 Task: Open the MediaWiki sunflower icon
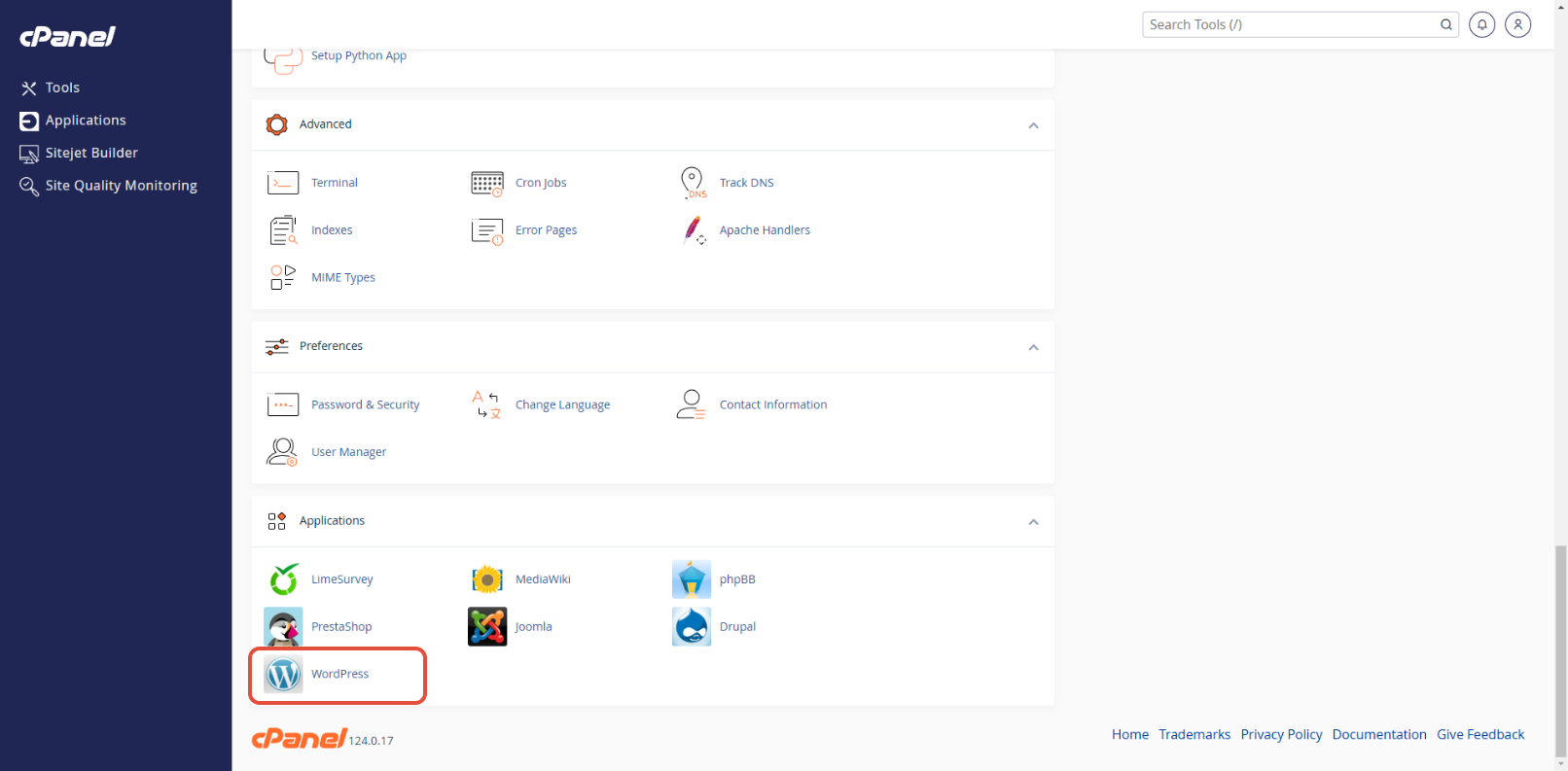[x=487, y=579]
